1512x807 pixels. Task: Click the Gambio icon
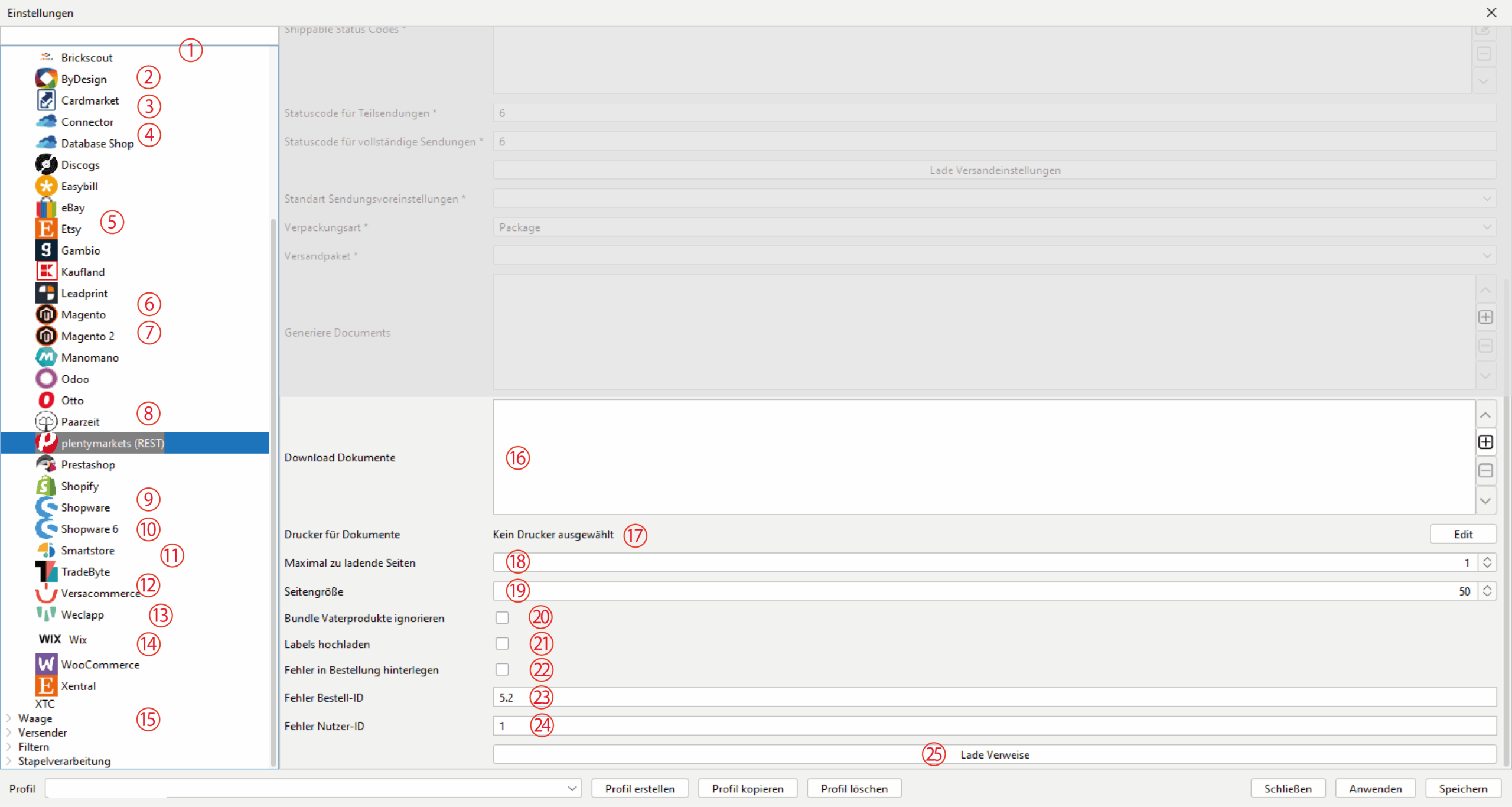point(46,250)
